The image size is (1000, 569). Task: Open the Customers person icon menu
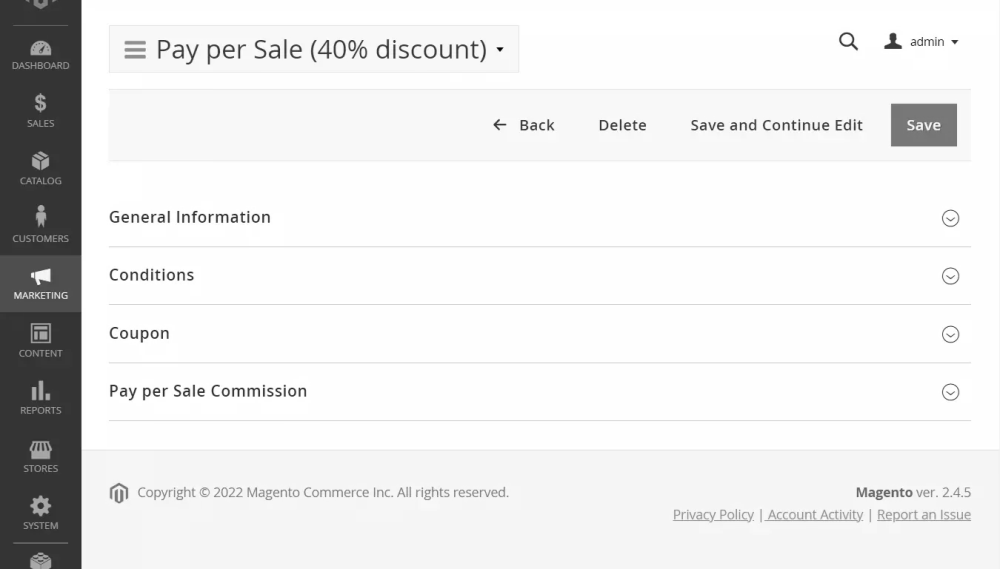(x=40, y=225)
